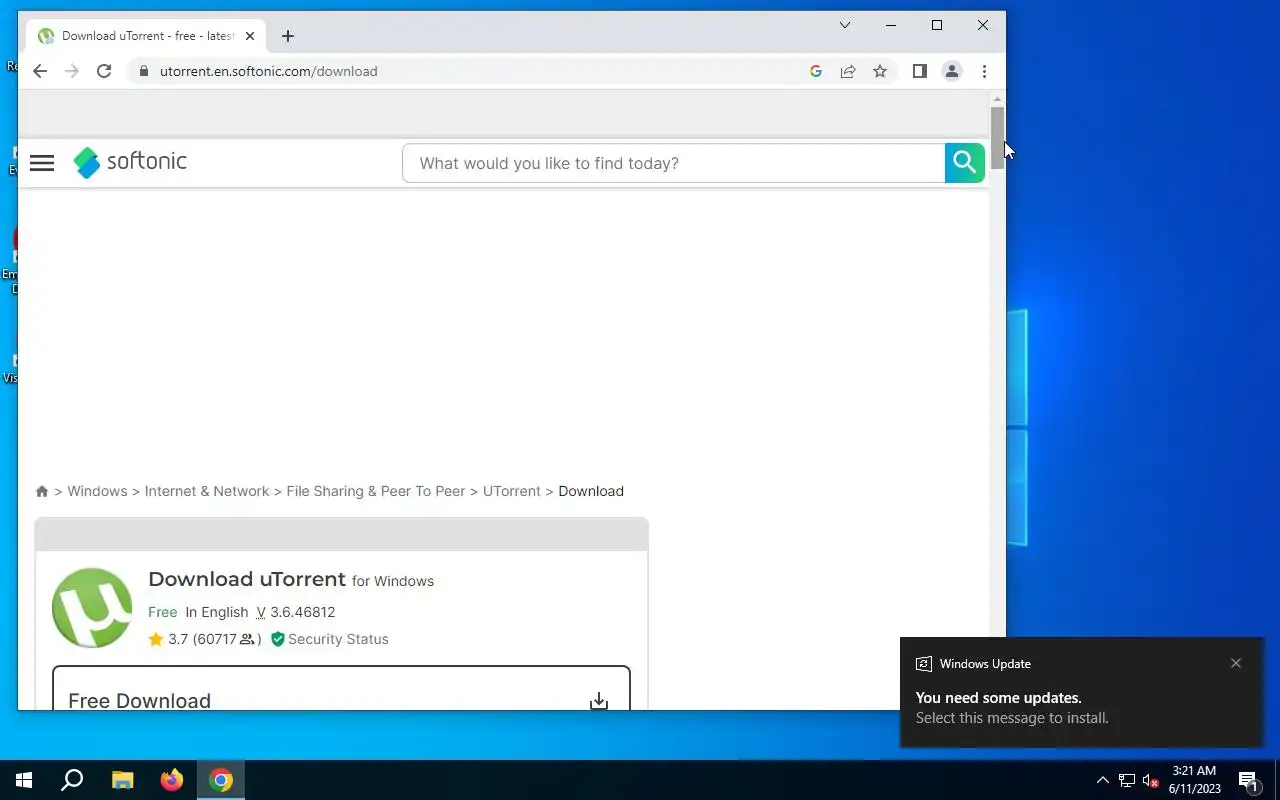The width and height of the screenshot is (1280, 800).
Task: Select the Download uTorrent tab
Action: pyautogui.click(x=147, y=36)
